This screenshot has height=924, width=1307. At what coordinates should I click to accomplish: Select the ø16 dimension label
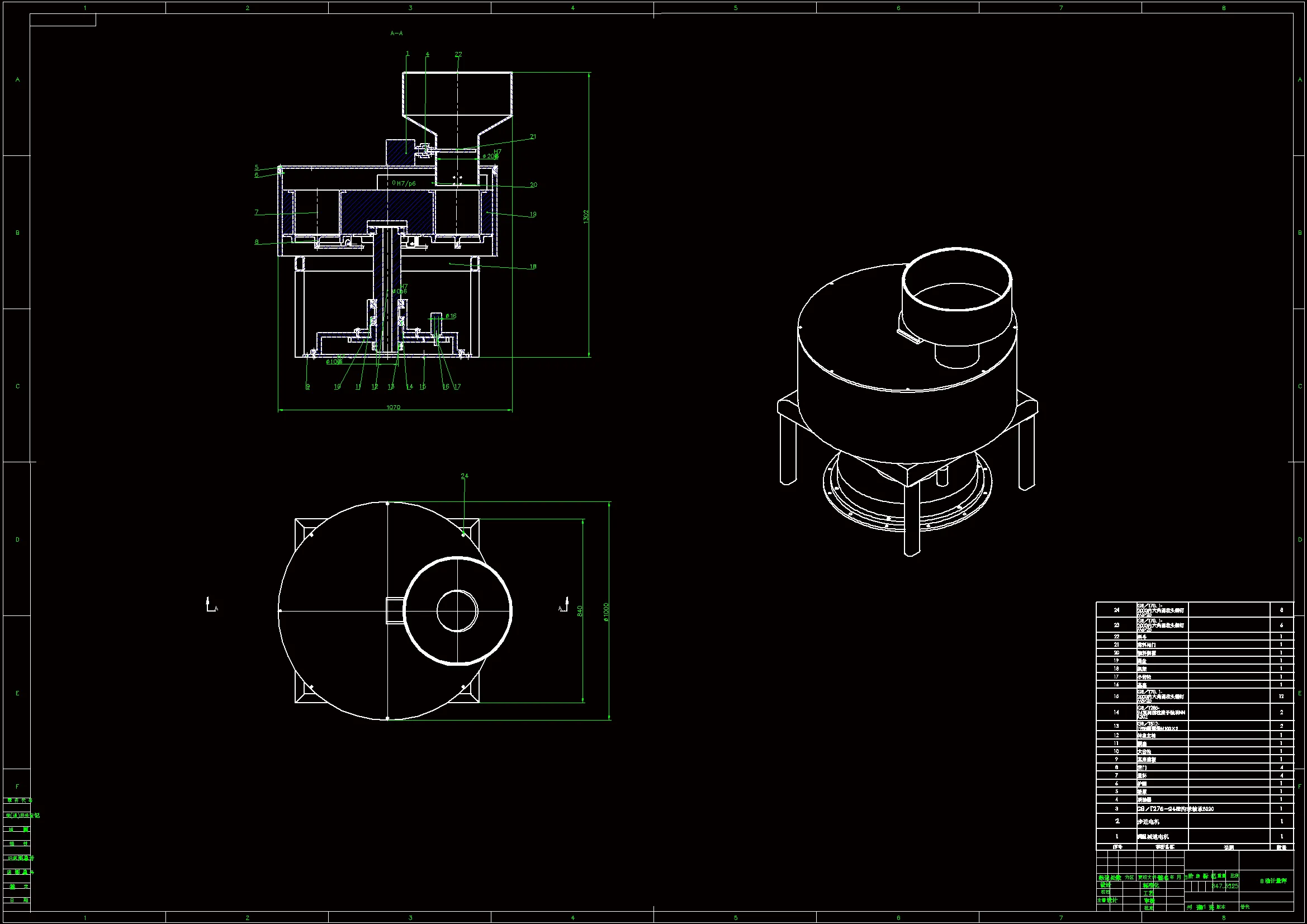[x=451, y=316]
